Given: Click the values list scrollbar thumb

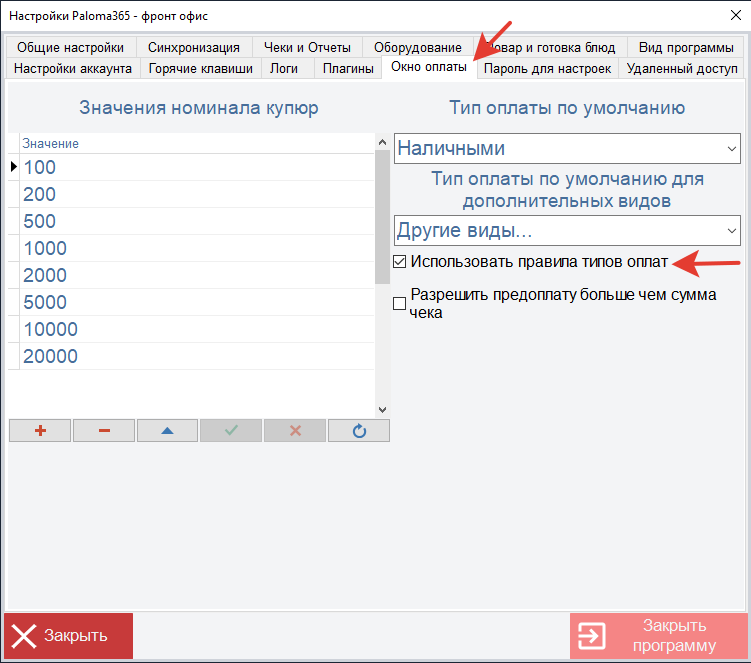Looking at the screenshot, I should (382, 217).
